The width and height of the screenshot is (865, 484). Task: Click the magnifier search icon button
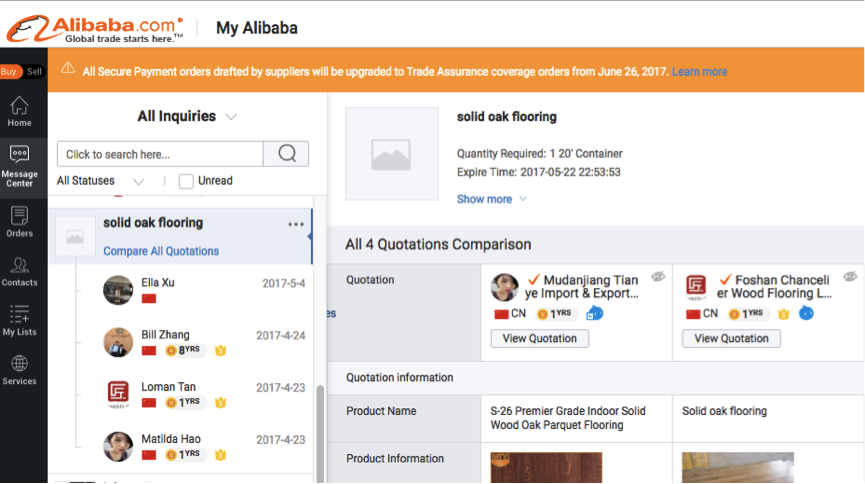pyautogui.click(x=286, y=153)
